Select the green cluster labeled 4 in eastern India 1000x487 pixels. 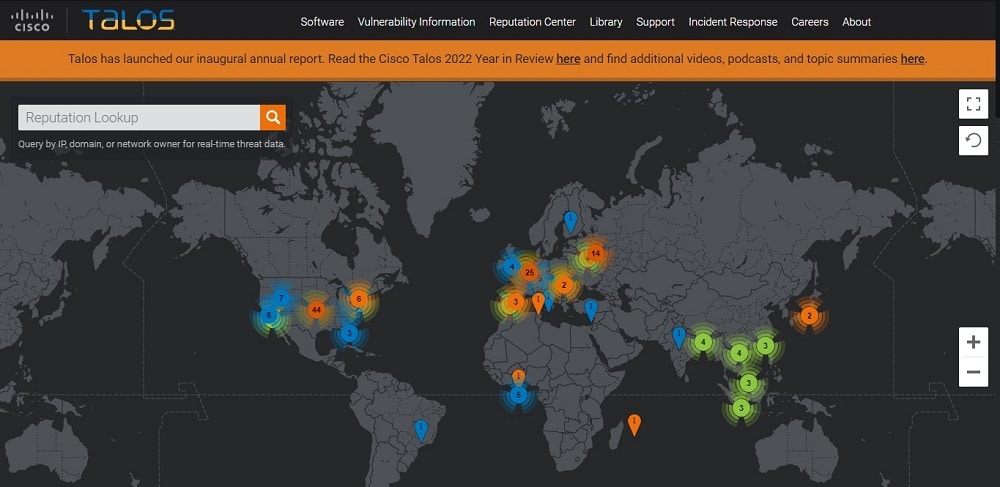703,342
